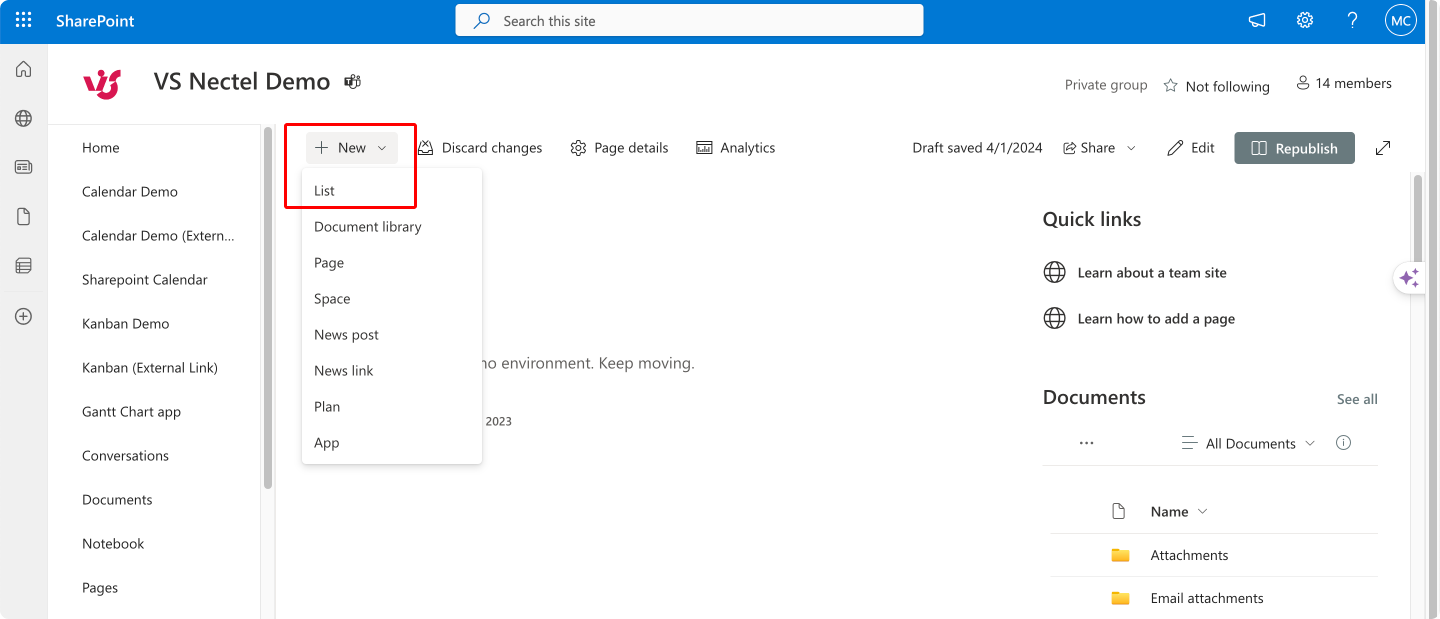Open the New dropdown button

tap(352, 148)
